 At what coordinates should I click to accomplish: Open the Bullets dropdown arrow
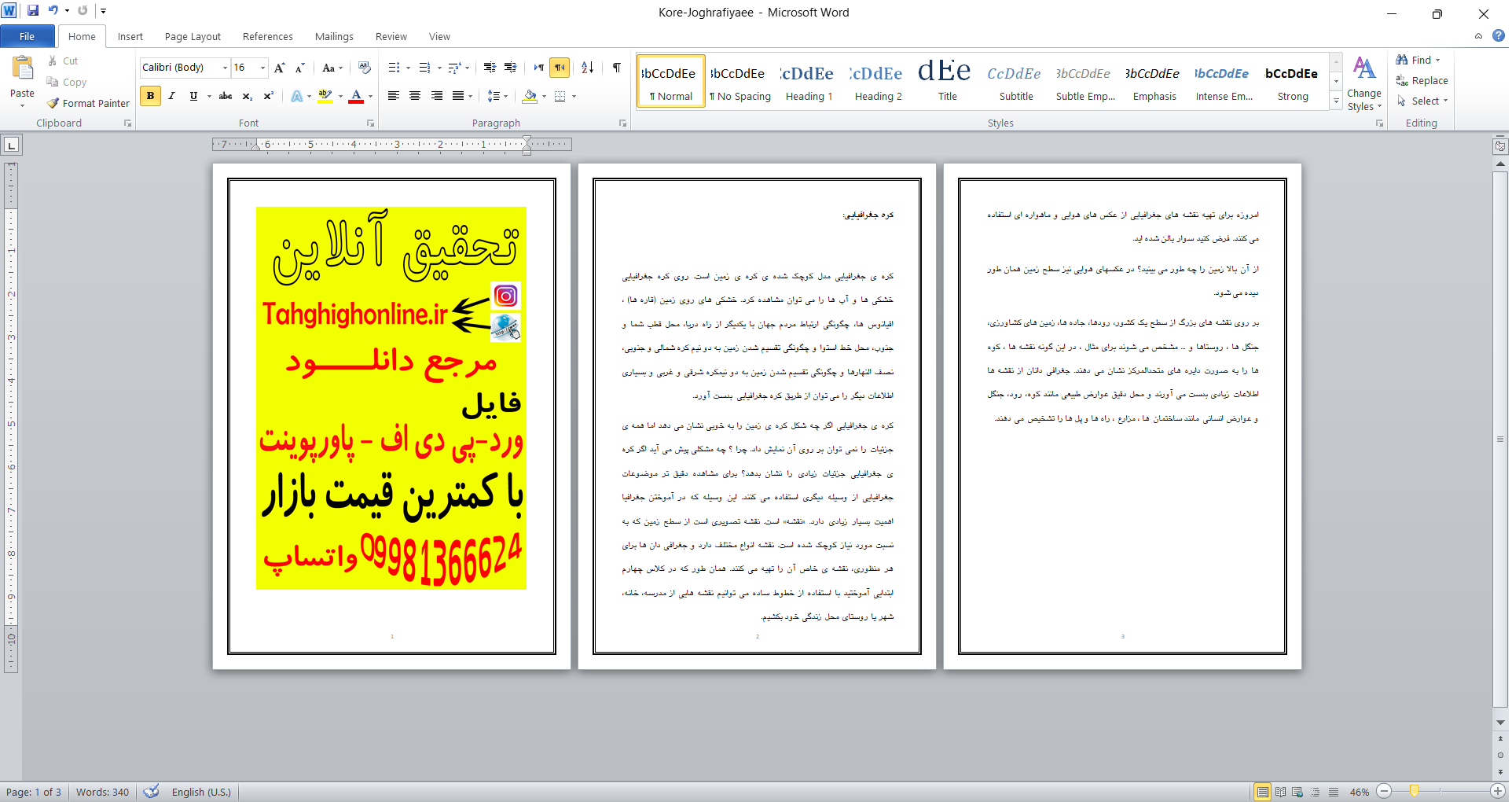pos(408,68)
